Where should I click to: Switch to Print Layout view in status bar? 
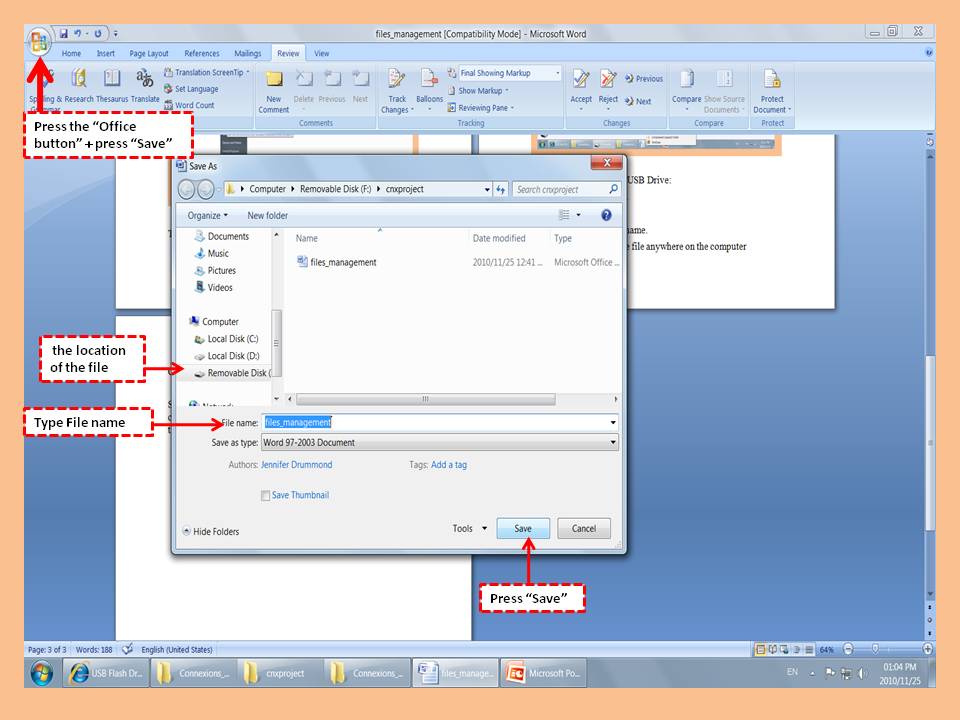(x=760, y=650)
